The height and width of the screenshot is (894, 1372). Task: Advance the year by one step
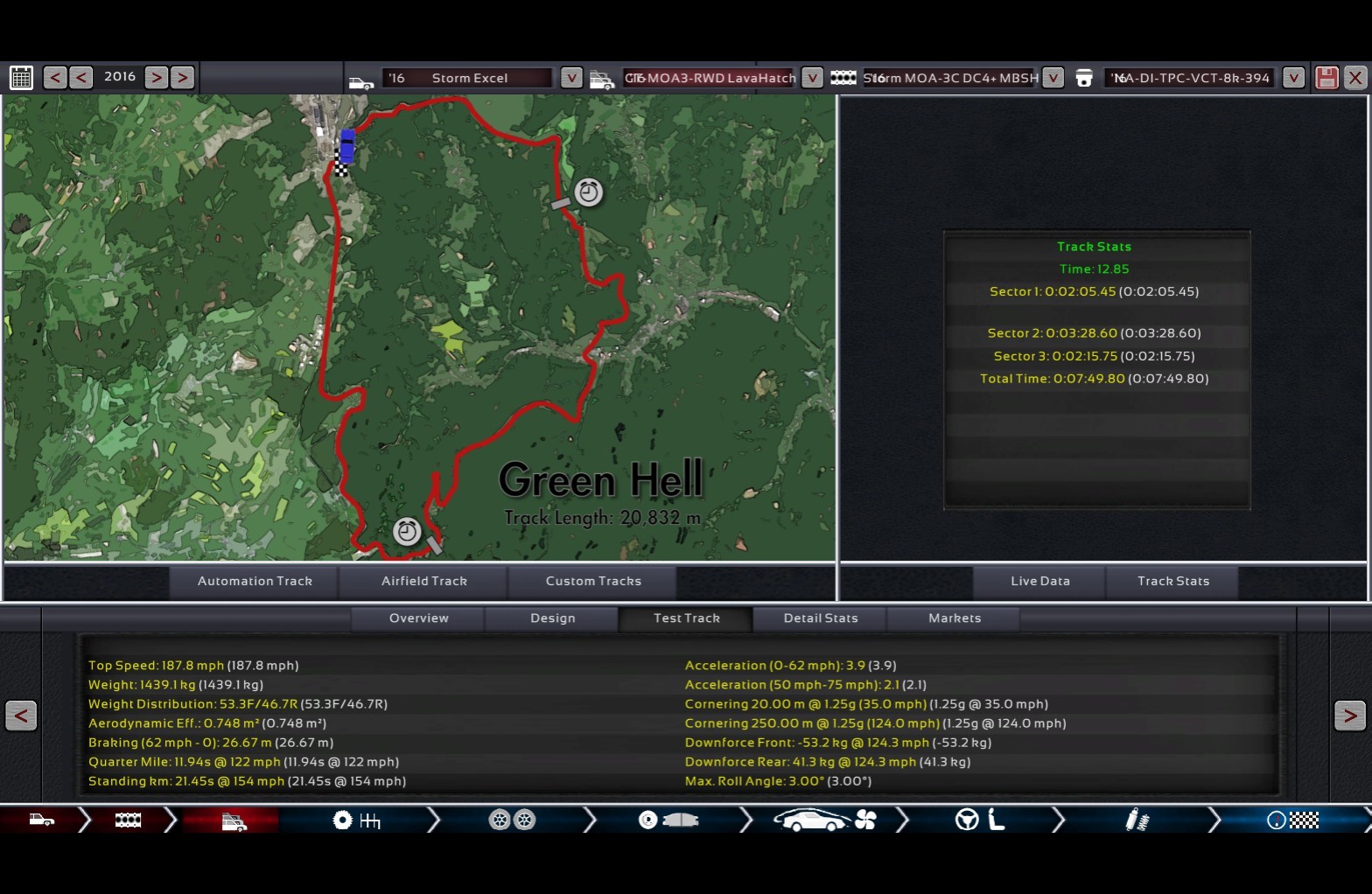pyautogui.click(x=157, y=78)
